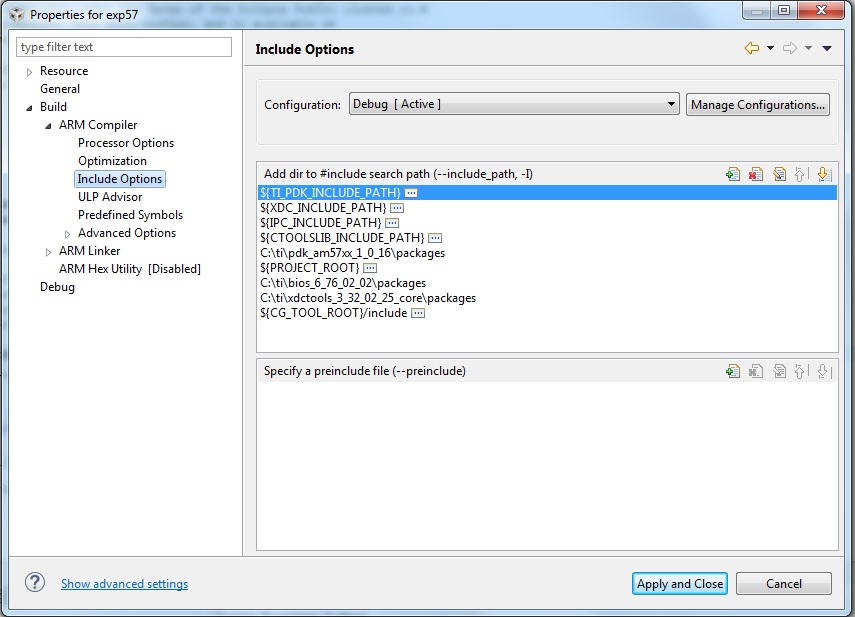Add a preinclude file
This screenshot has width=855, height=617.
point(732,370)
